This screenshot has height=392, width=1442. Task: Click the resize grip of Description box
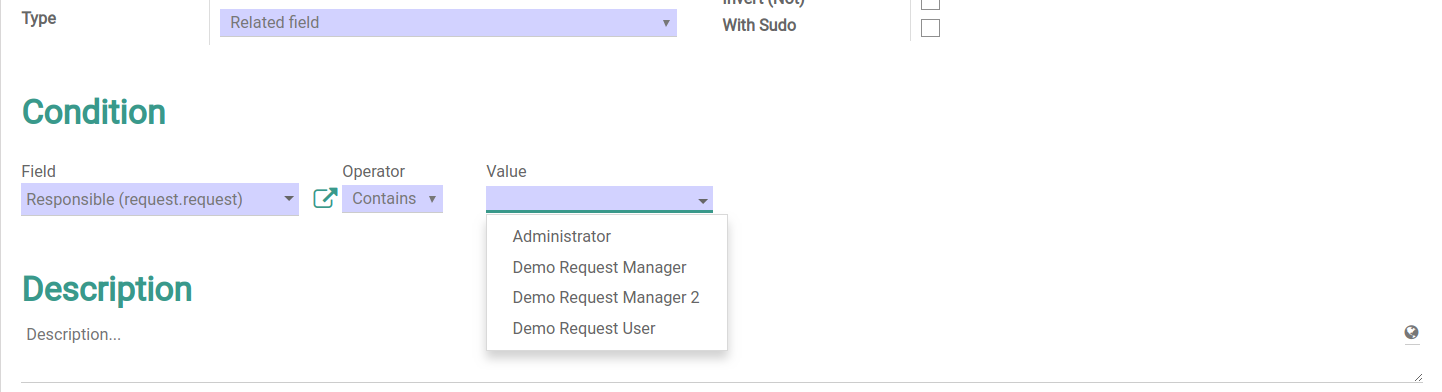tap(1417, 377)
